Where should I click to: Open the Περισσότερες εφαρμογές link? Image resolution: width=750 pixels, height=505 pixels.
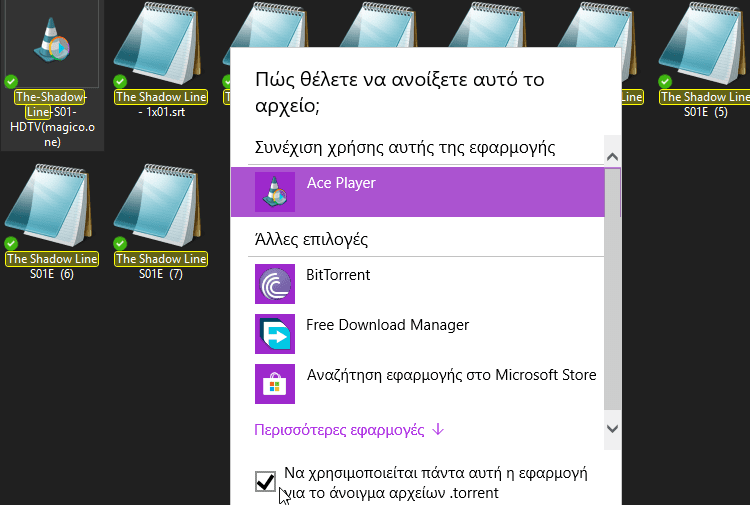click(x=349, y=429)
